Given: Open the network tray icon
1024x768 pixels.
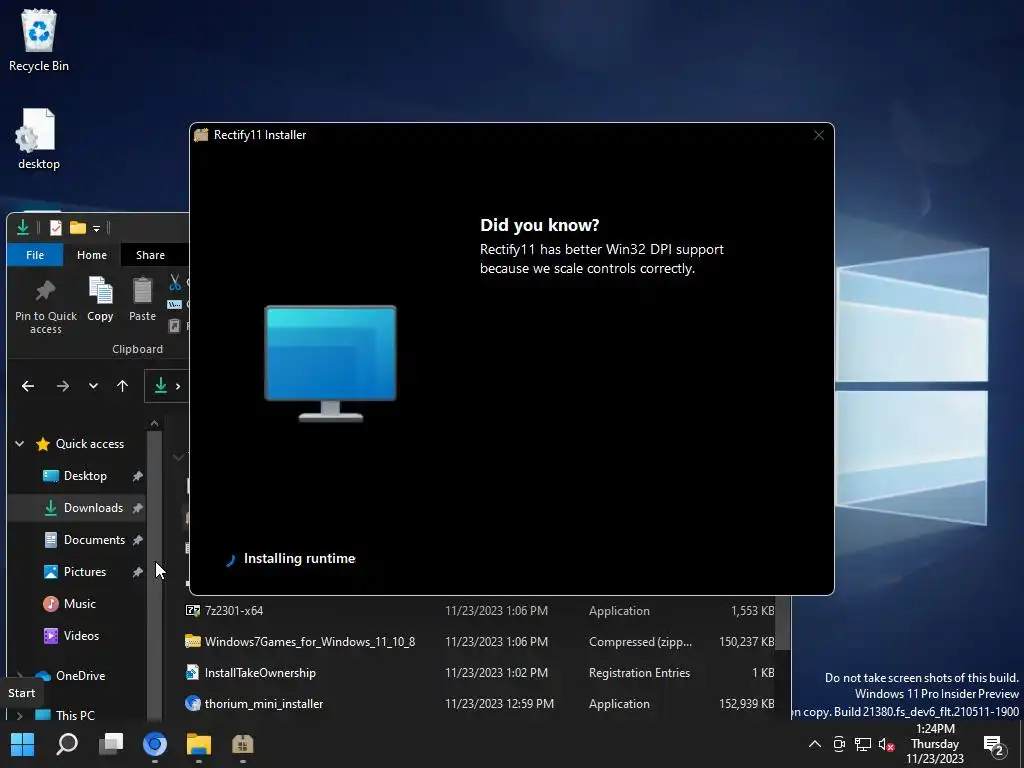Looking at the screenshot, I should [x=863, y=744].
